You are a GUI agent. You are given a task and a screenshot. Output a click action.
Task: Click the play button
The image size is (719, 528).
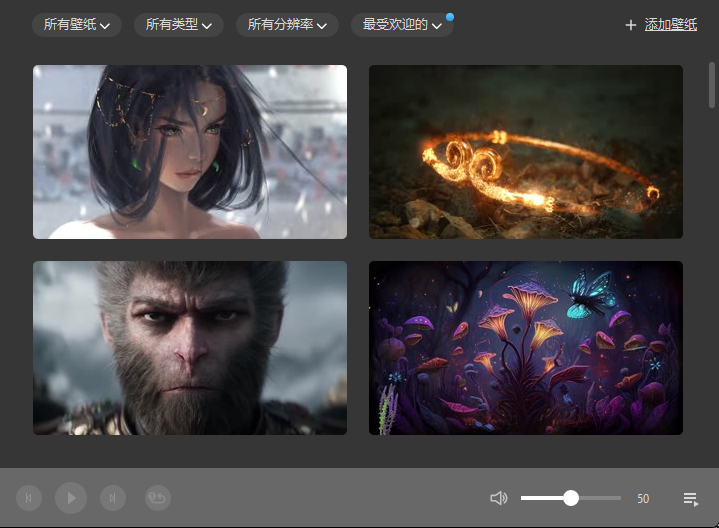(x=71, y=498)
